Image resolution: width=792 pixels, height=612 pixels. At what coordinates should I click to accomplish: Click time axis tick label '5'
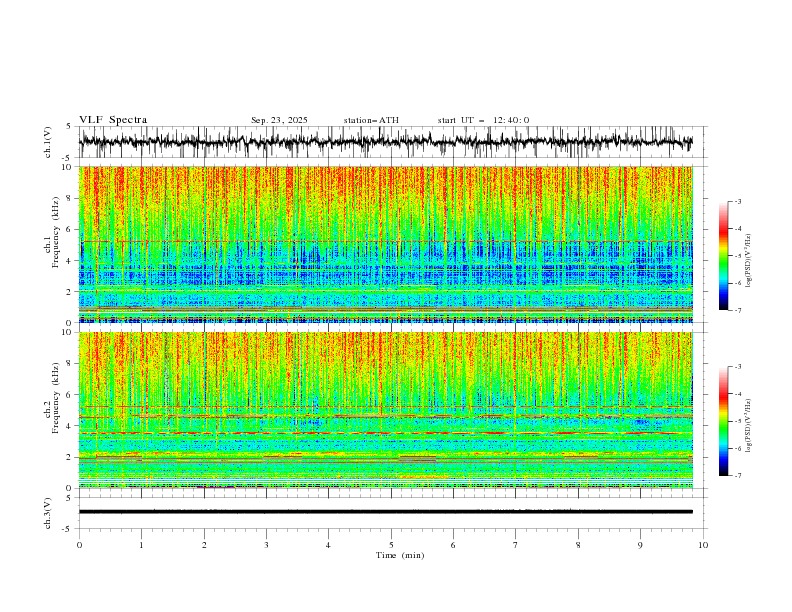click(391, 545)
